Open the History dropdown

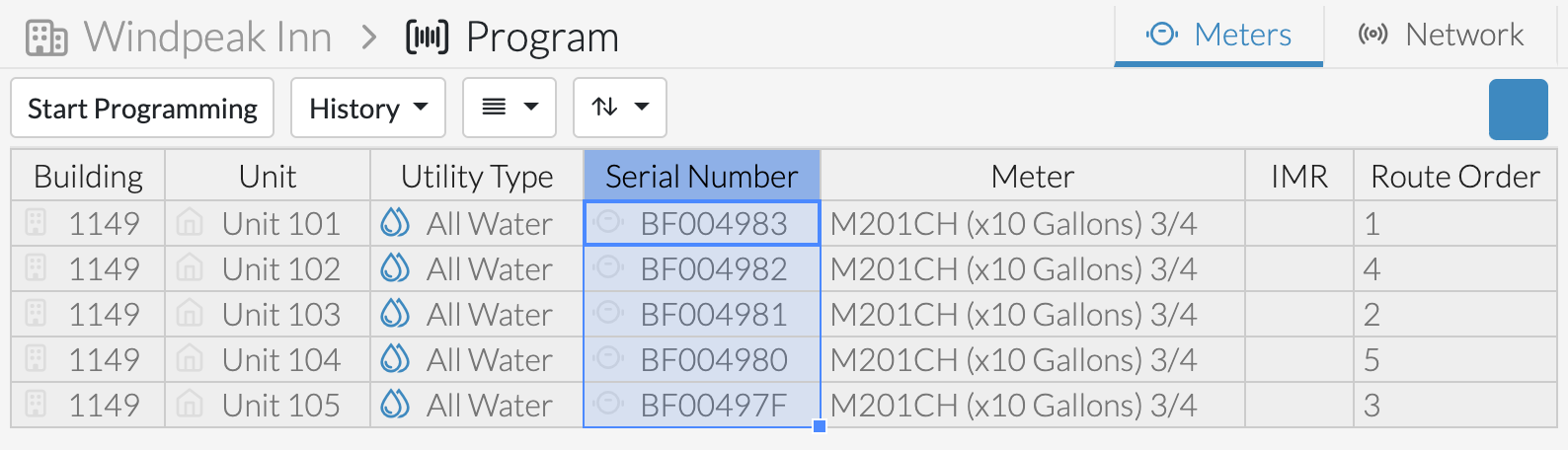[368, 108]
